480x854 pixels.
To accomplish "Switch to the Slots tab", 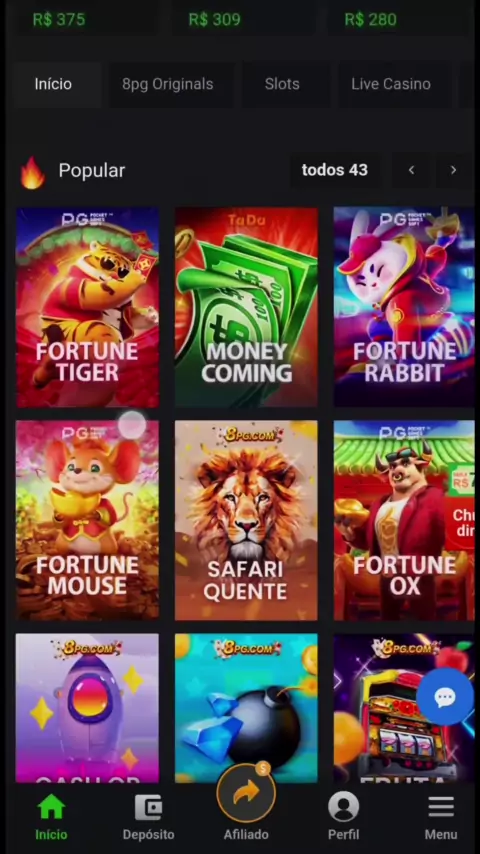I will [x=282, y=84].
